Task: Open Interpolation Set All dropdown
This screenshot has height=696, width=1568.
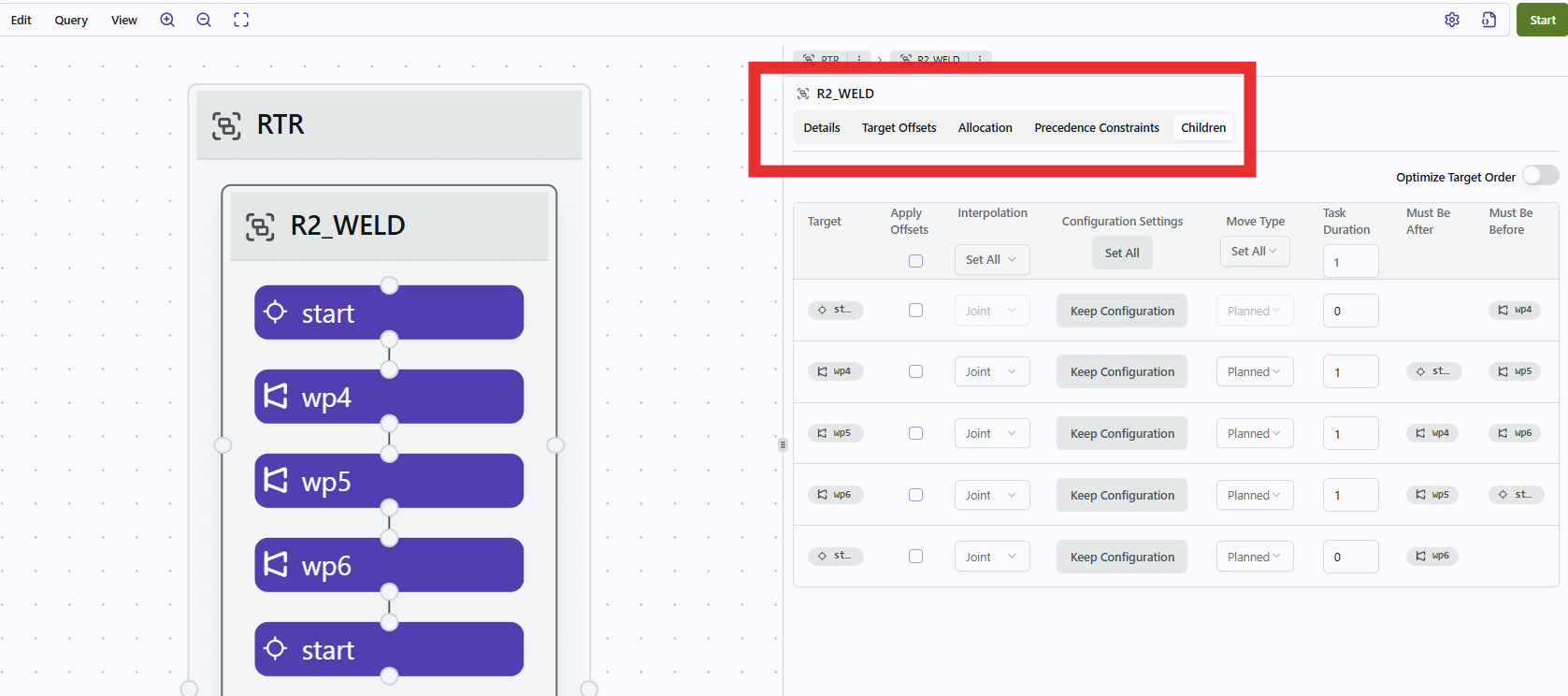Action: (991, 259)
